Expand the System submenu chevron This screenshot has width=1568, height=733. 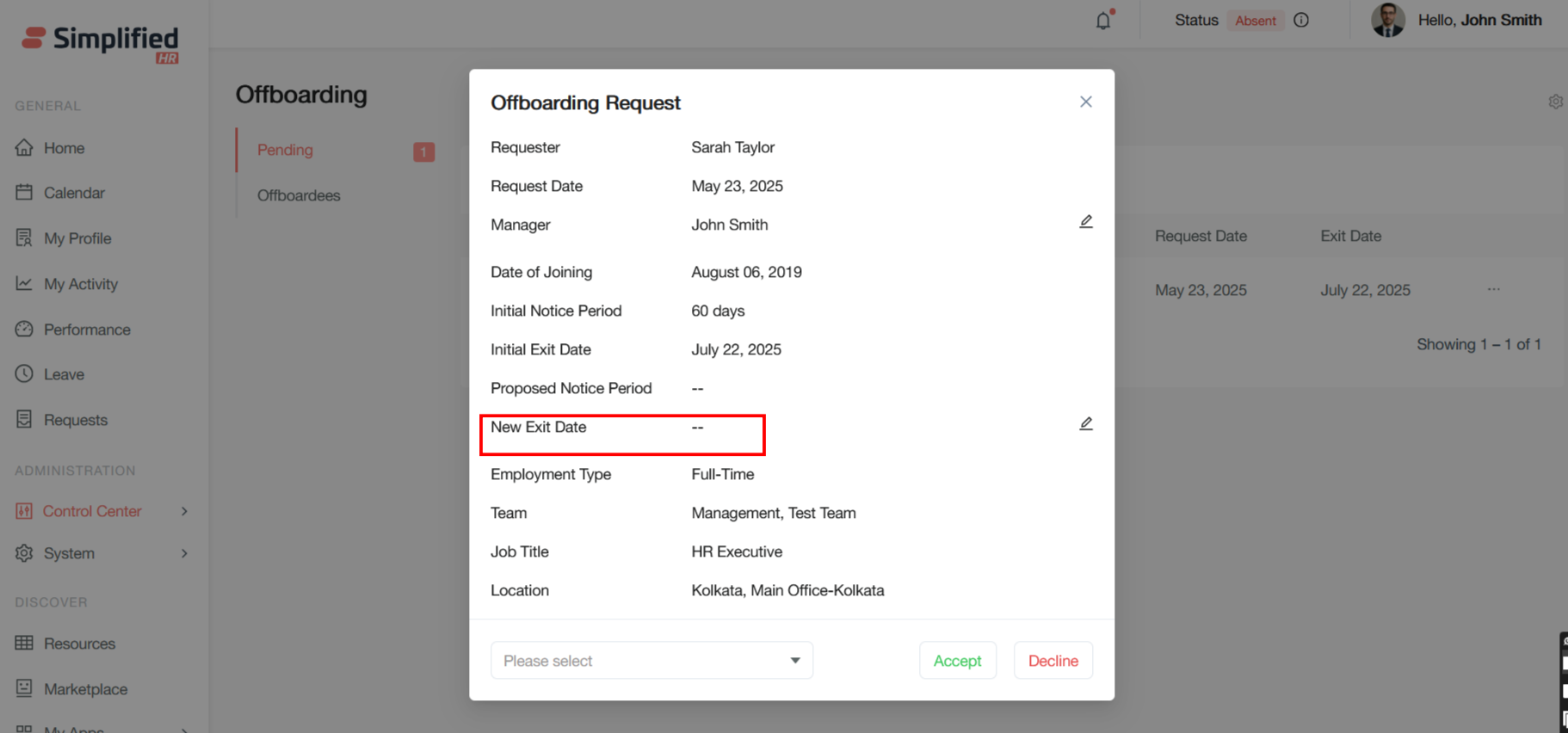pyautogui.click(x=184, y=553)
